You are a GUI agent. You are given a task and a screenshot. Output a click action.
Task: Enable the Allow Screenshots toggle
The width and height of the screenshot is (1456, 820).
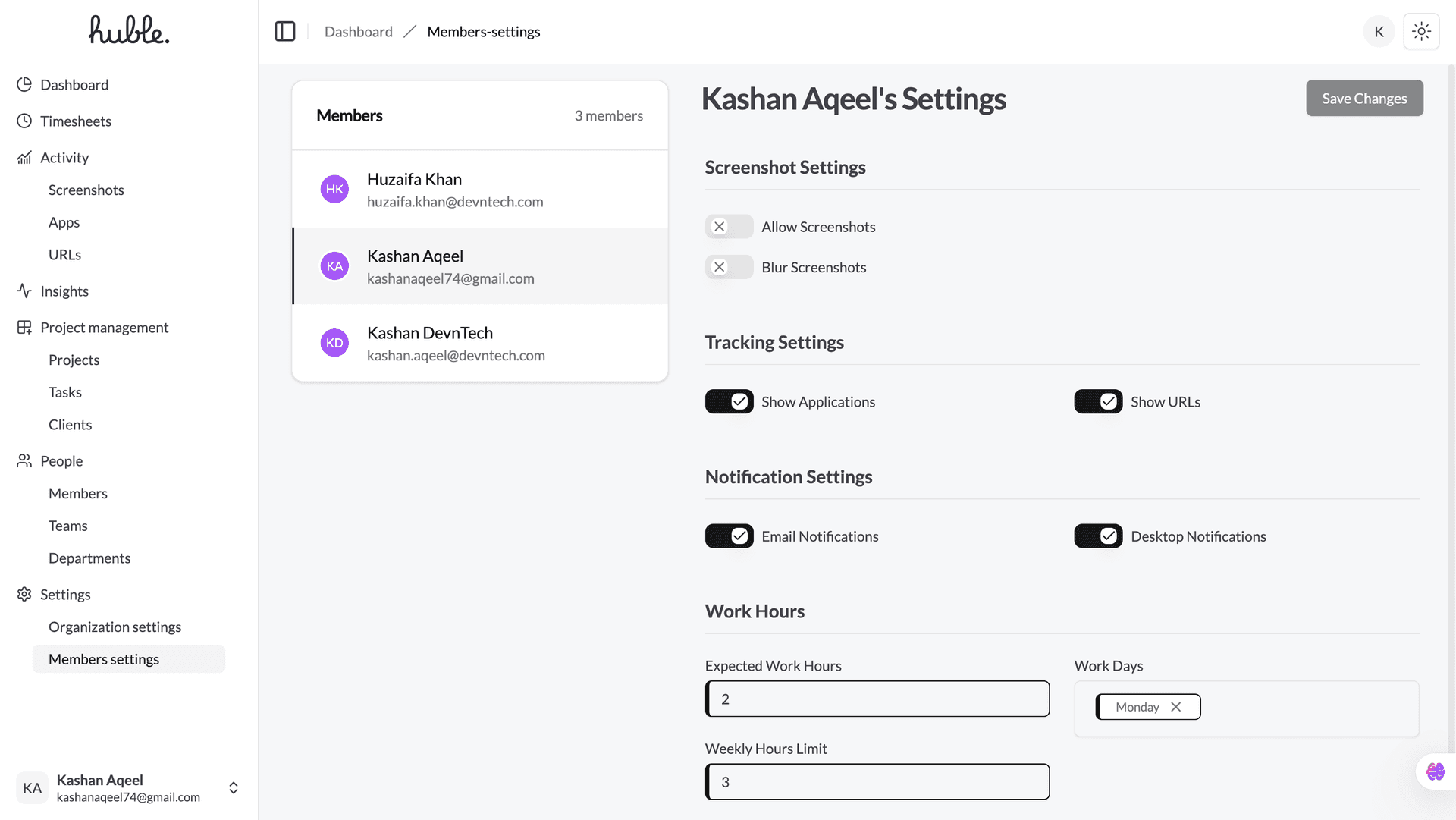[729, 227]
